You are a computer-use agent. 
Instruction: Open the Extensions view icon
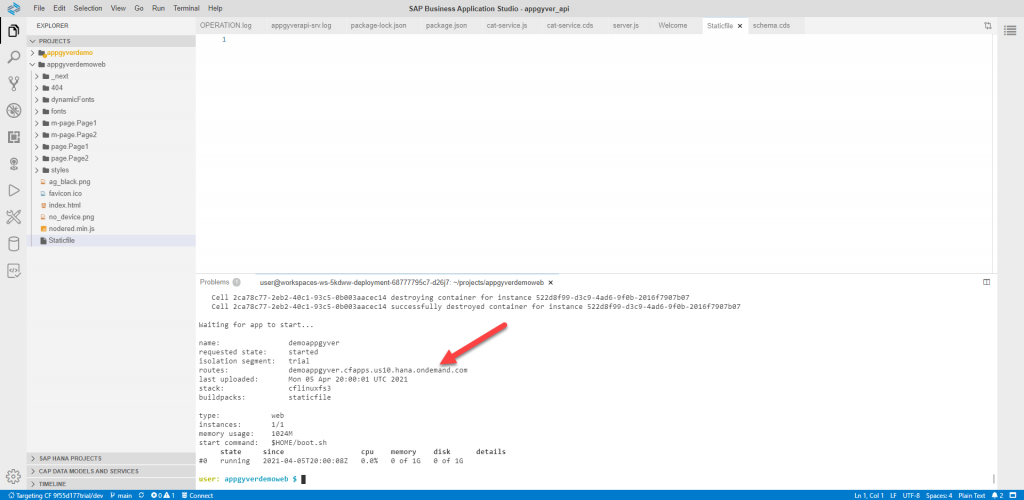pos(13,137)
